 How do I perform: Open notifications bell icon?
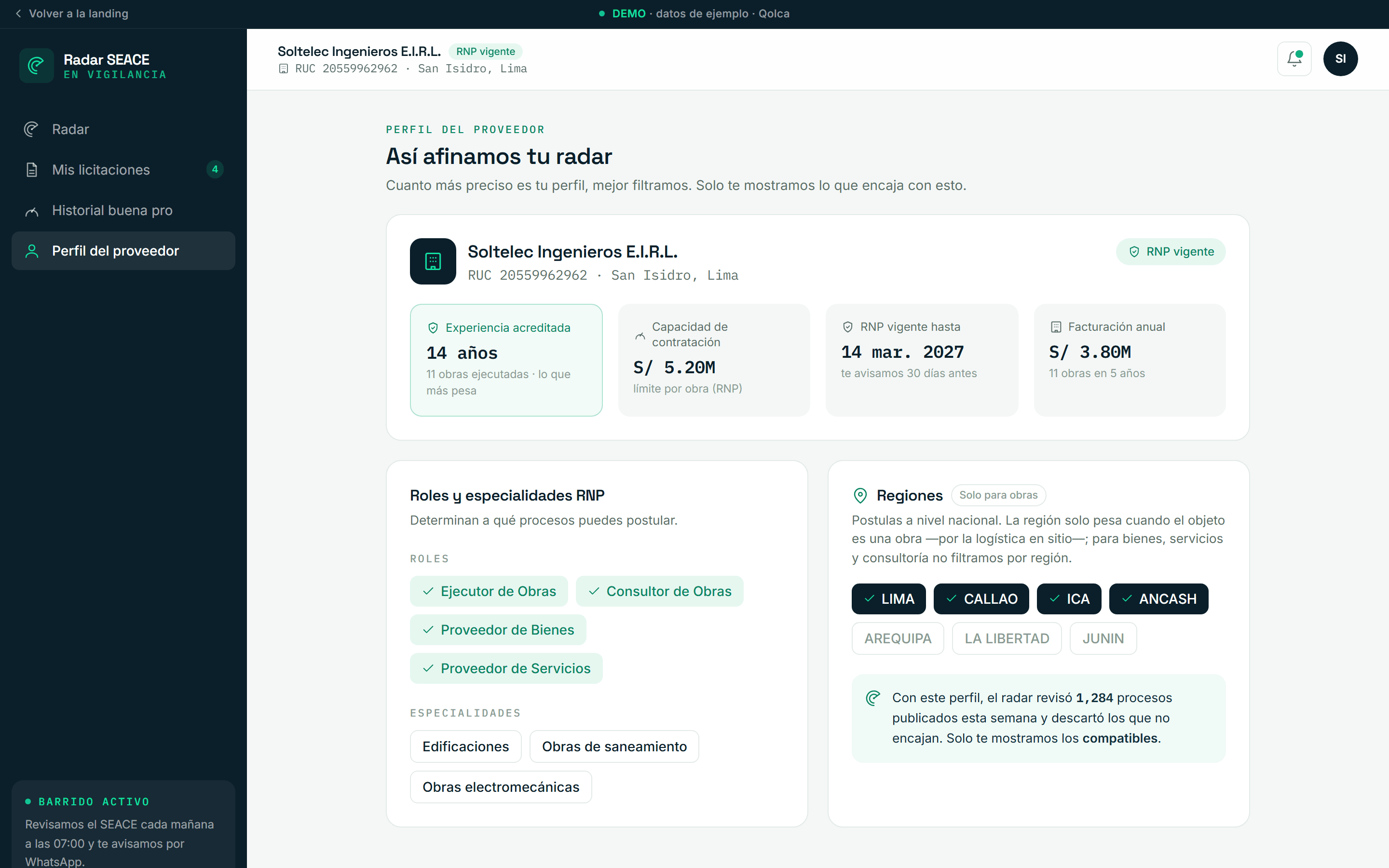click(1294, 58)
